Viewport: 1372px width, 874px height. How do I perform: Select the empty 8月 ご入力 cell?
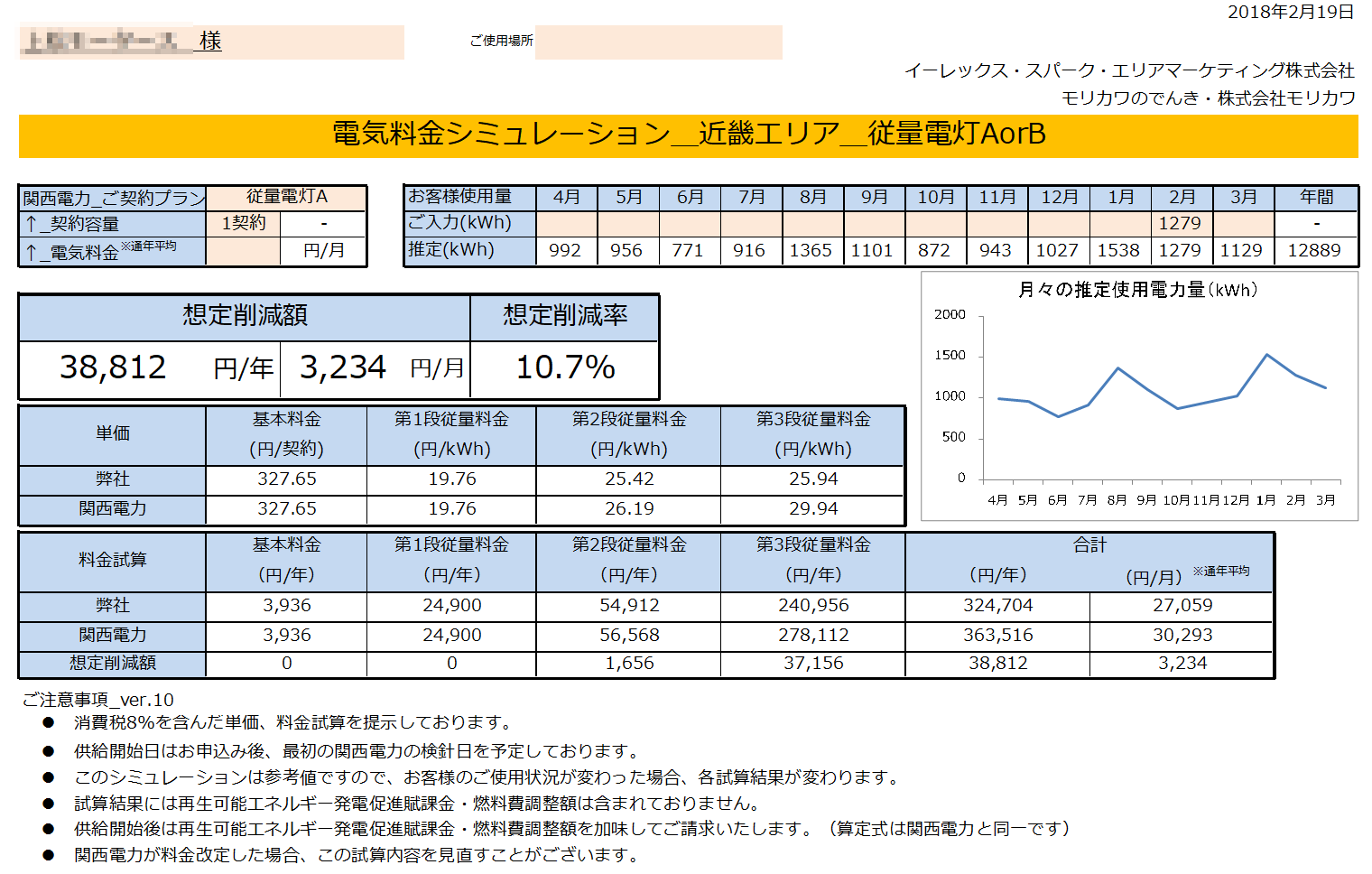click(812, 223)
